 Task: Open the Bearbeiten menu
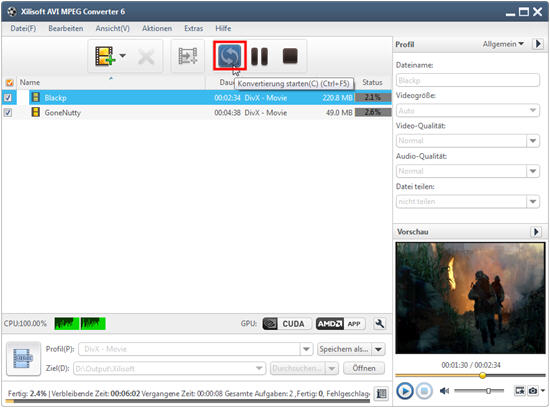coord(66,28)
